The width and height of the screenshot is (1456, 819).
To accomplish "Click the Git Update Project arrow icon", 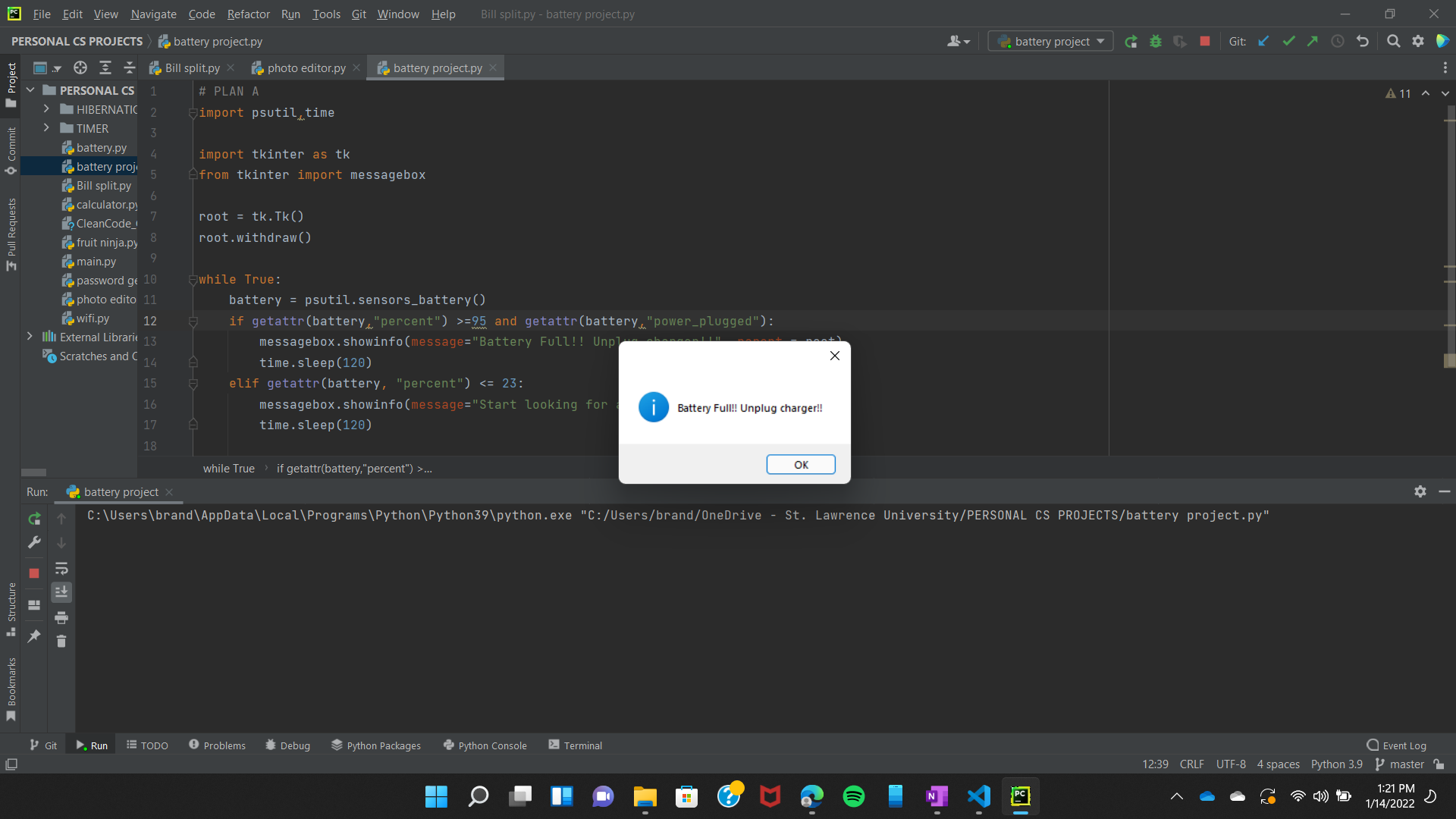I will coord(1263,42).
